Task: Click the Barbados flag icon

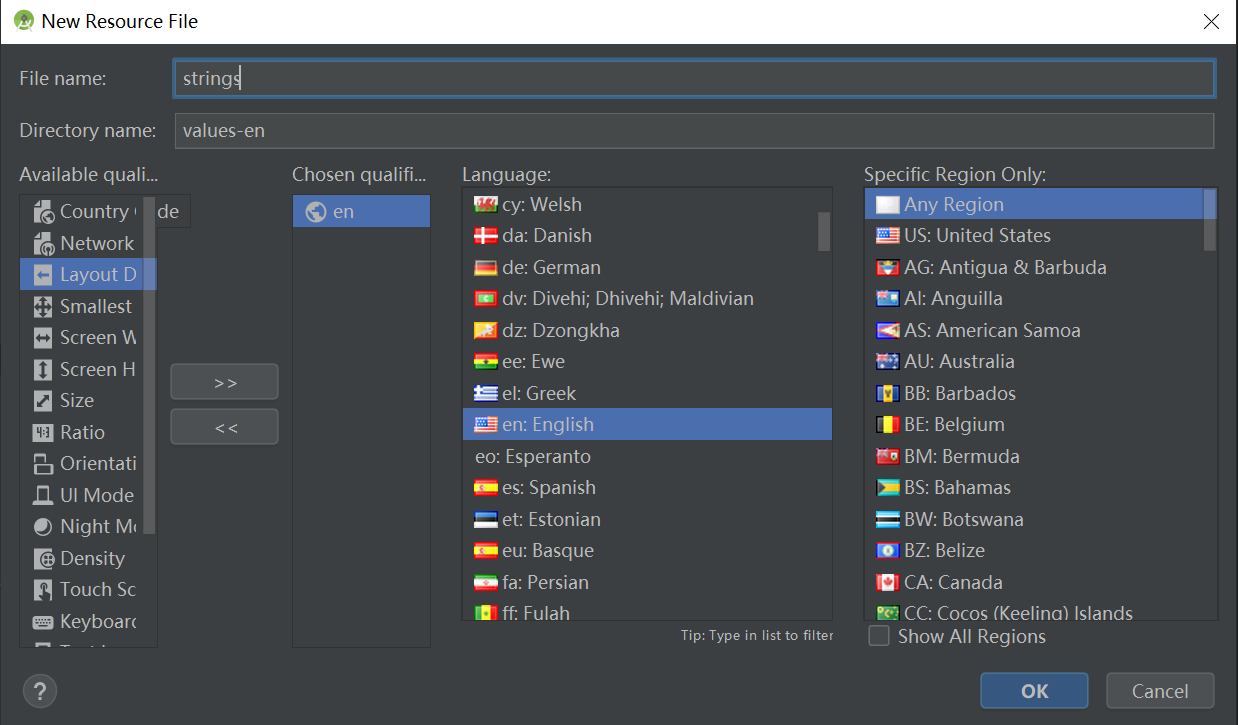Action: point(887,393)
